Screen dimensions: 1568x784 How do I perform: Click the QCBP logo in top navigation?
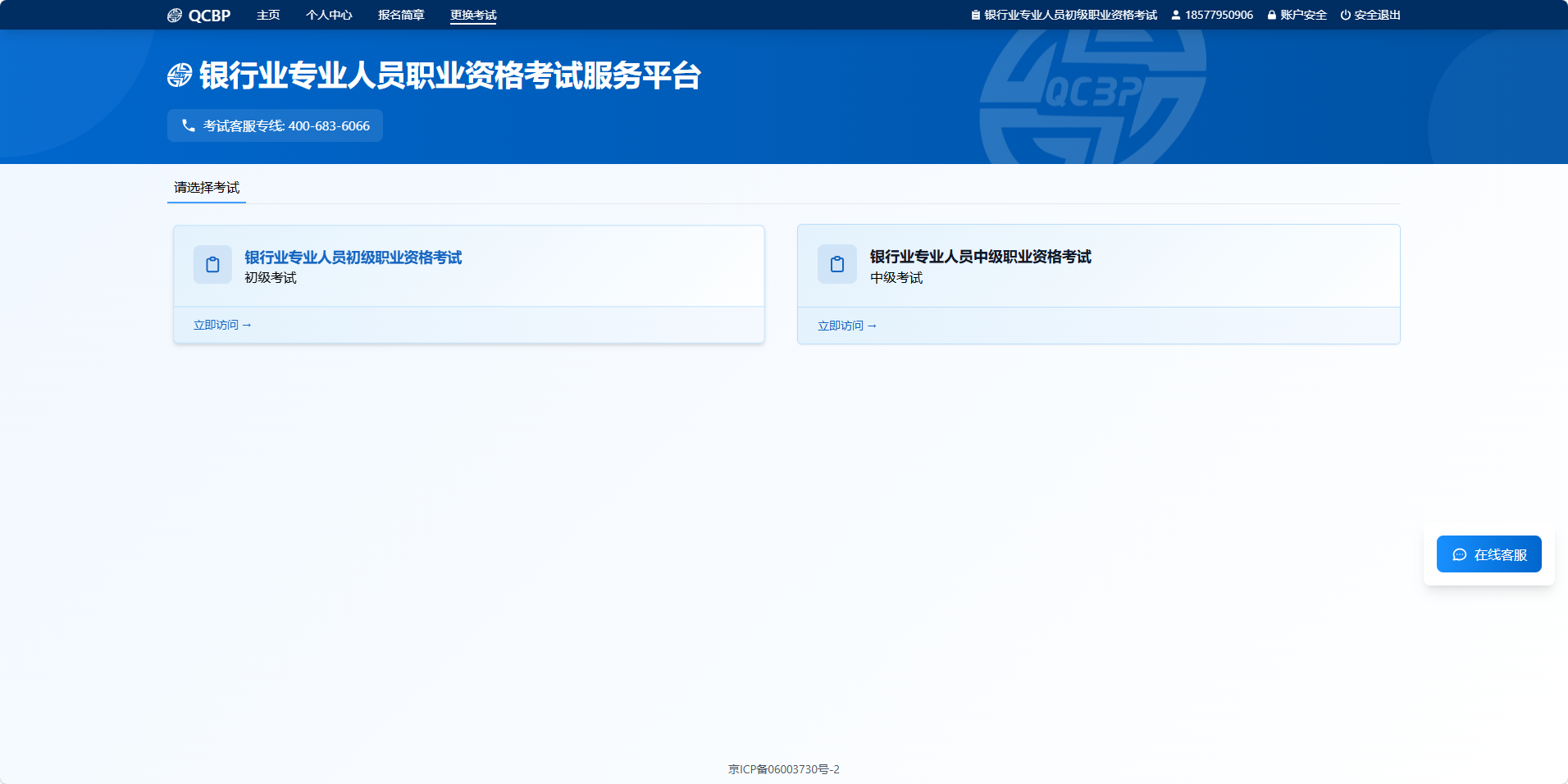pyautogui.click(x=198, y=15)
